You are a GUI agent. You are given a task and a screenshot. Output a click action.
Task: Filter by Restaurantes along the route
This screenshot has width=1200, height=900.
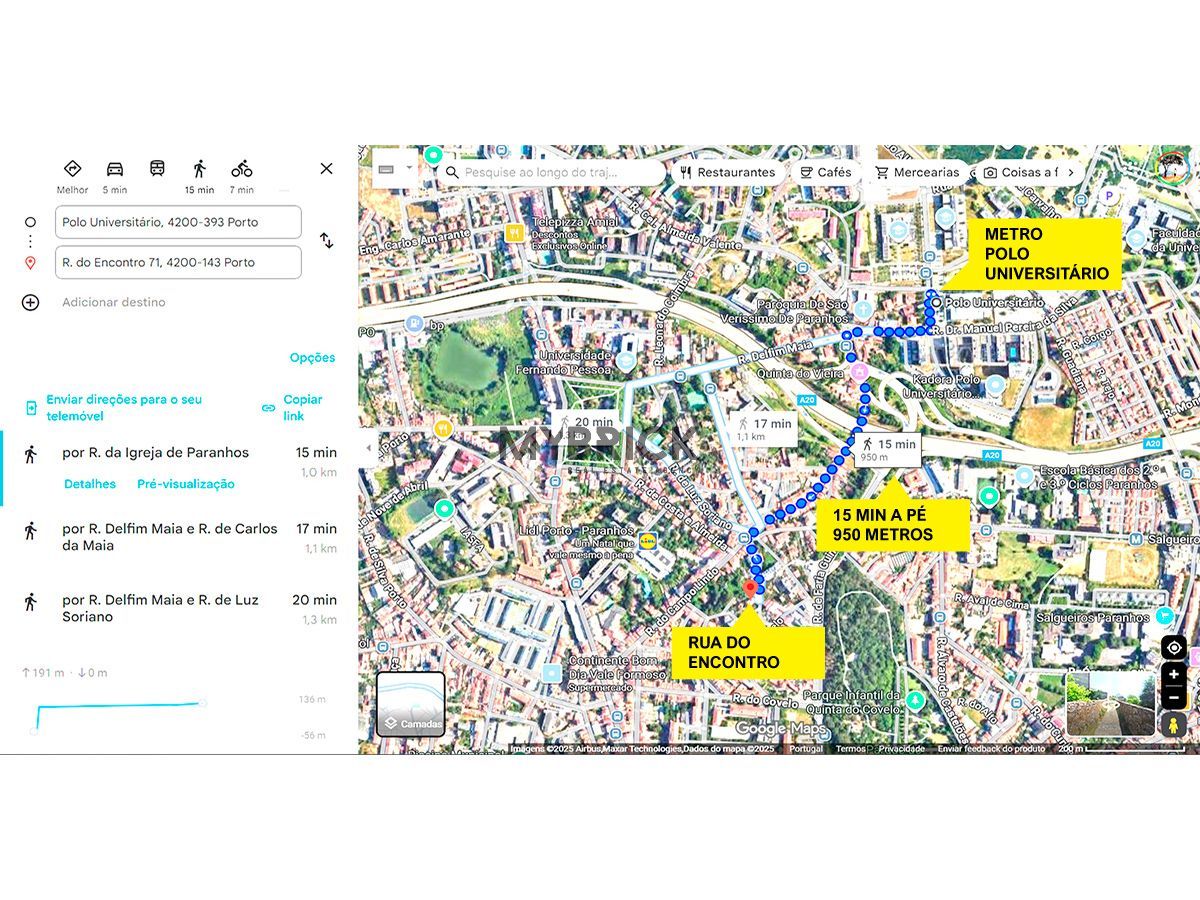pyautogui.click(x=727, y=172)
